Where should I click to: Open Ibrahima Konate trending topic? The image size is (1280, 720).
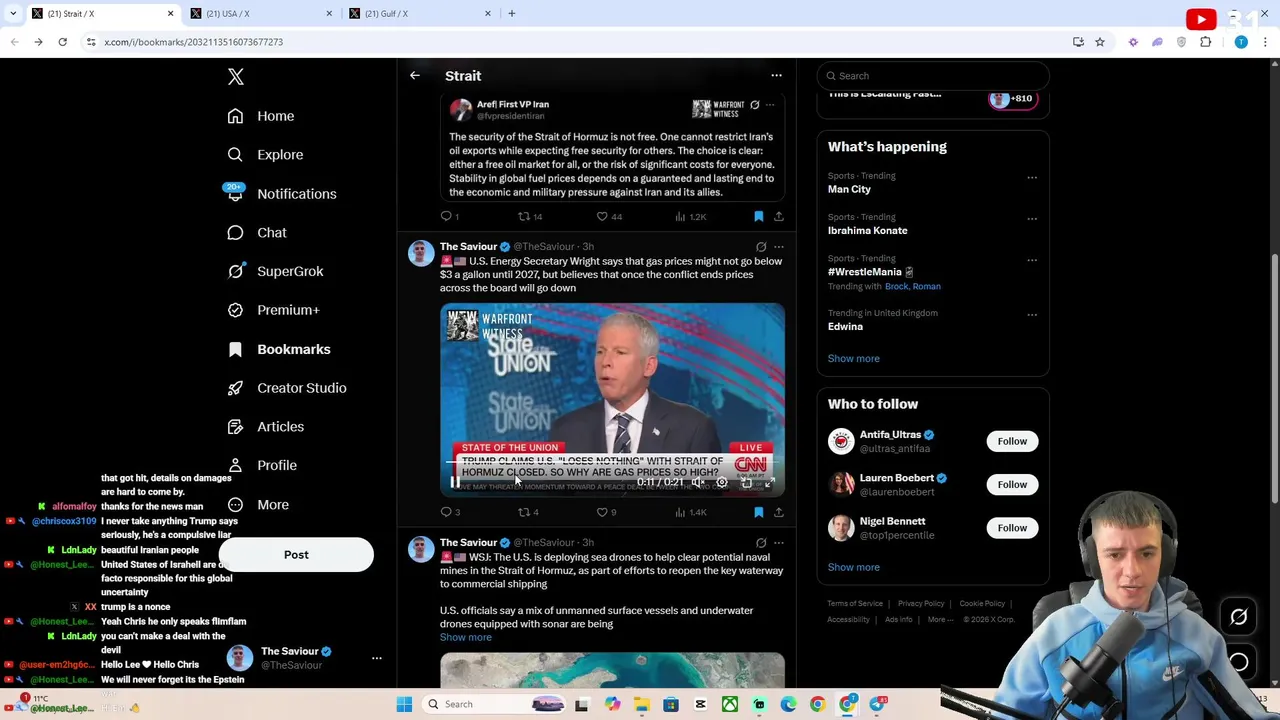[867, 230]
